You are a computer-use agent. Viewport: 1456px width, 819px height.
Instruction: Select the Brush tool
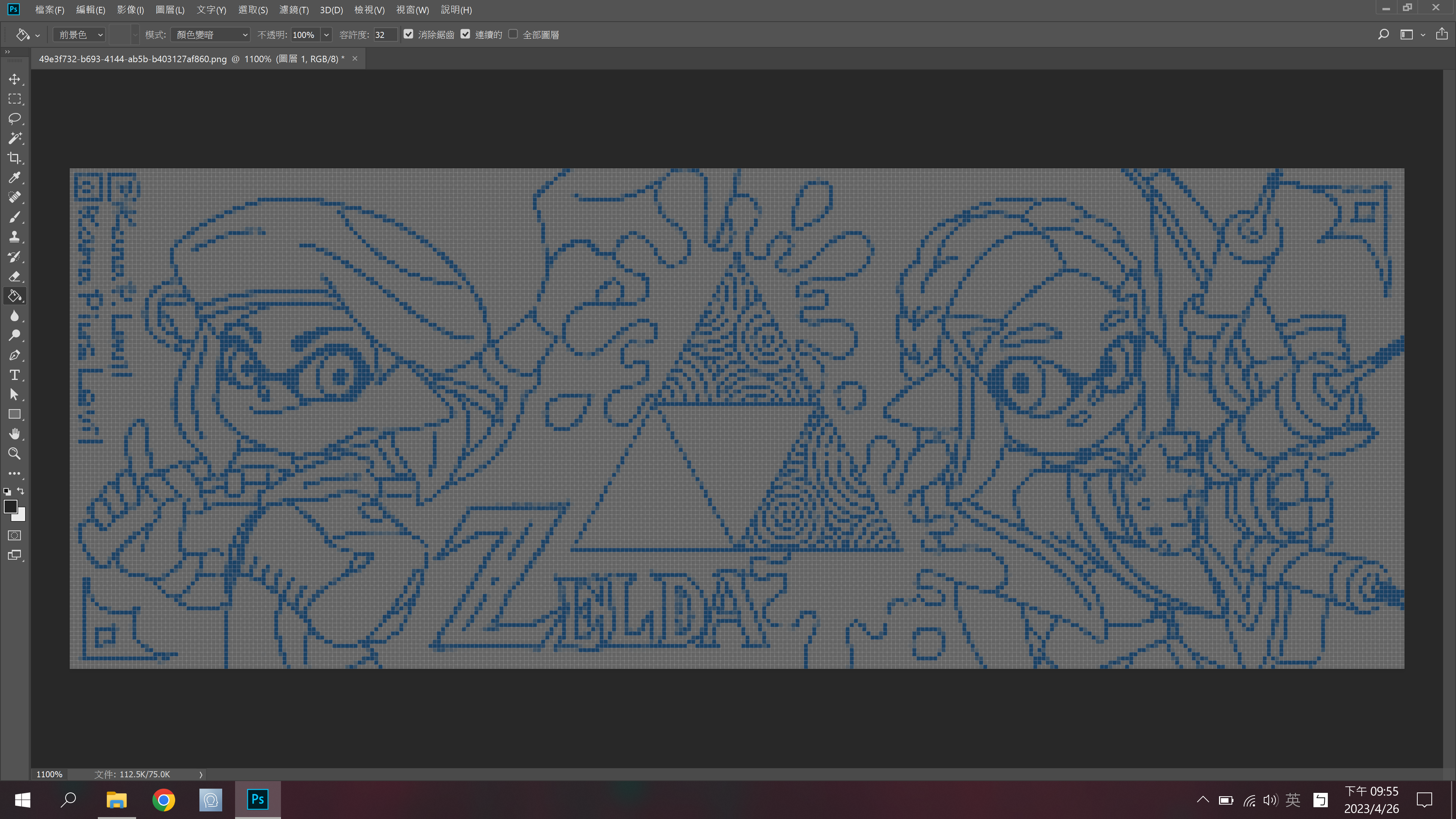[15, 217]
